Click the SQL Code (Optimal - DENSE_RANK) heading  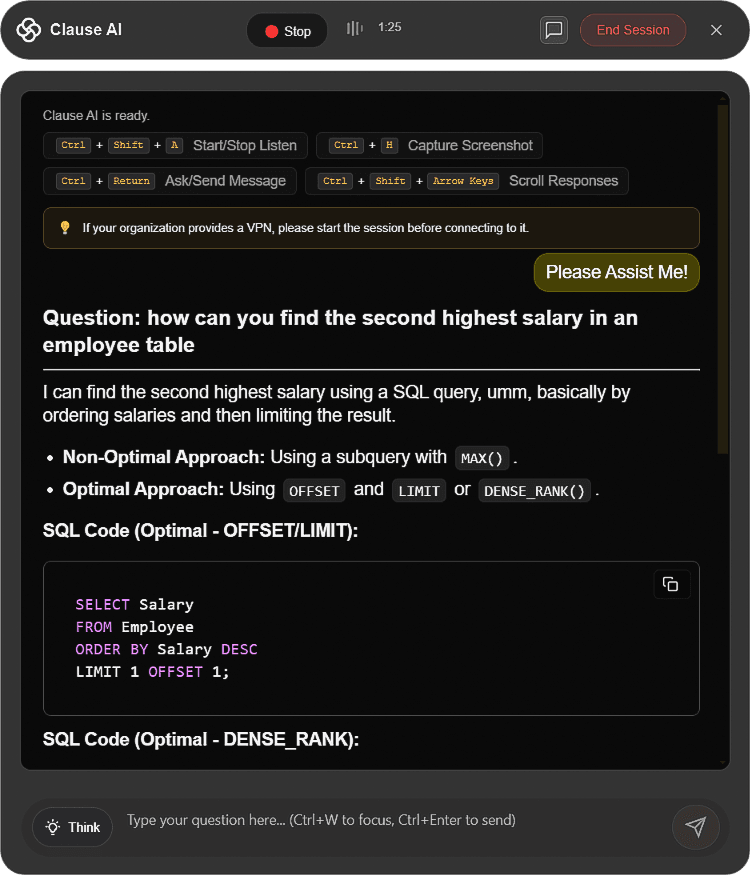click(x=201, y=739)
